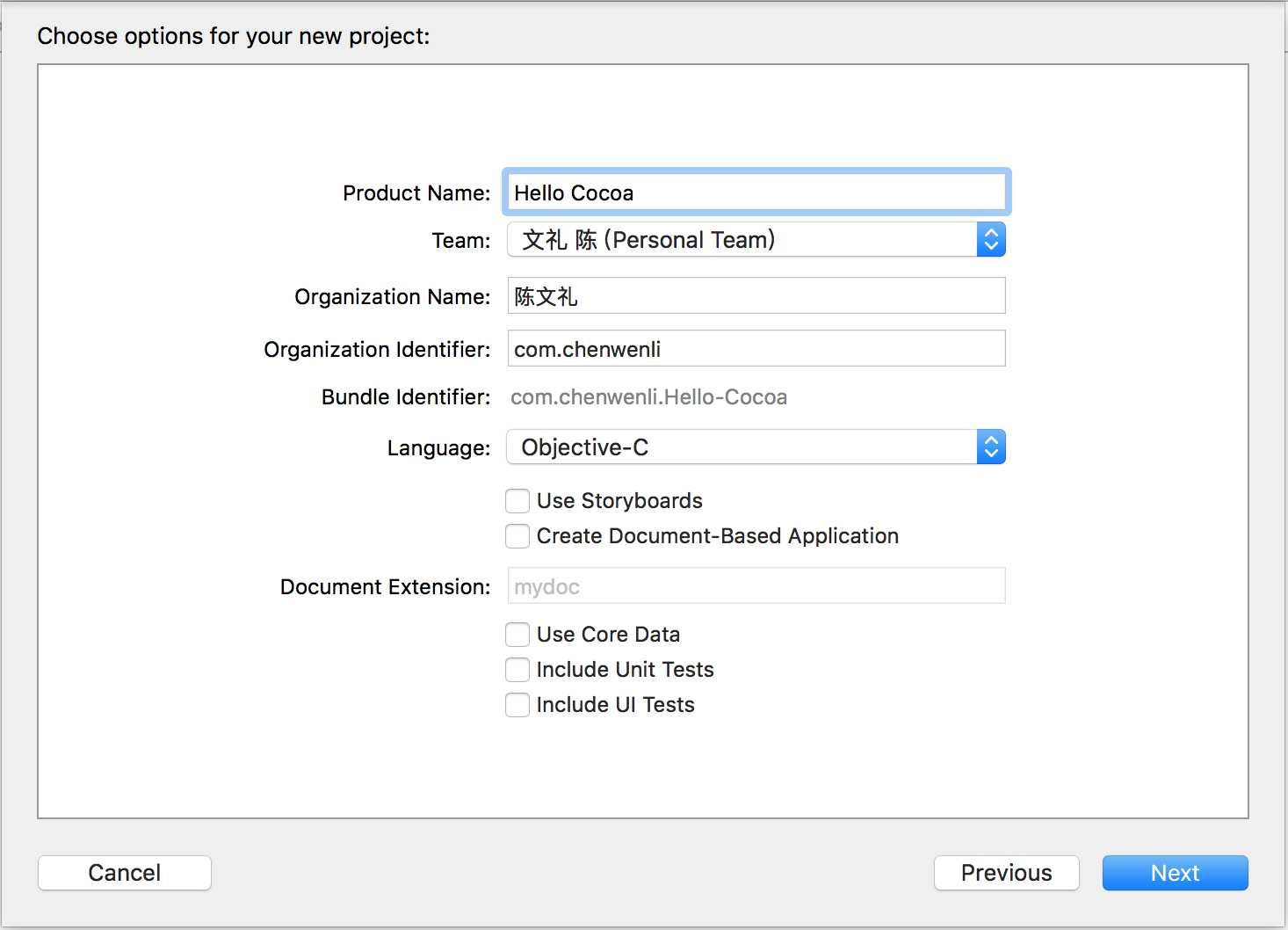The height and width of the screenshot is (930, 1288).
Task: Open the Team dropdown menu
Action: click(x=742, y=240)
